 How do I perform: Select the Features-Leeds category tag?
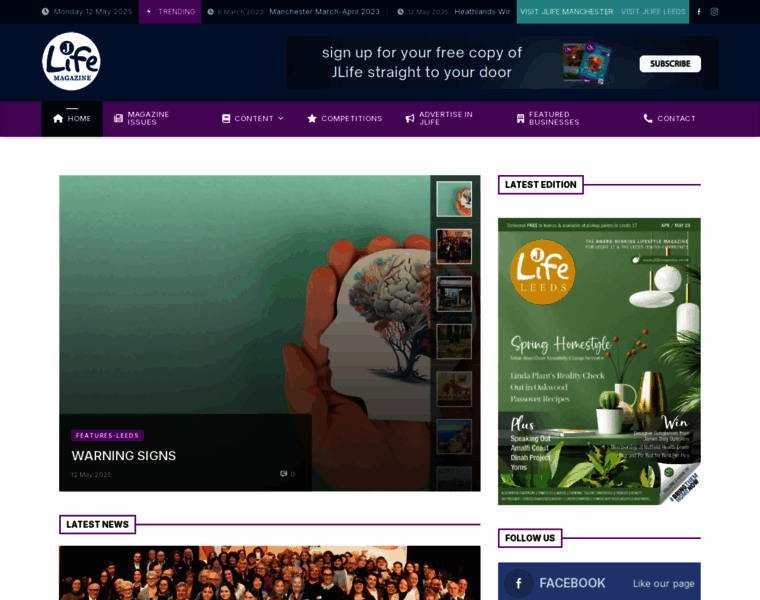(x=107, y=436)
